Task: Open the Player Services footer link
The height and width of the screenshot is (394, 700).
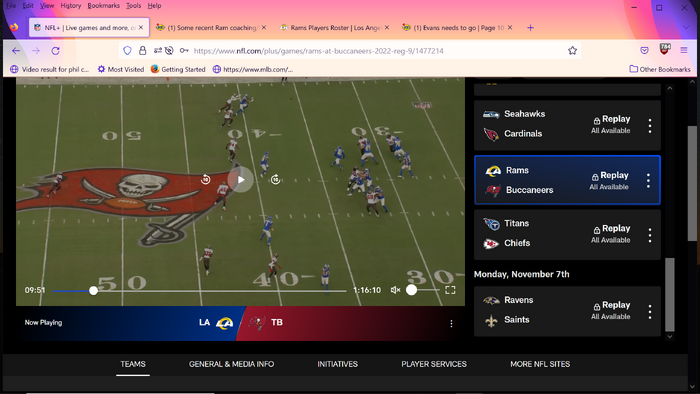Action: coord(433,364)
